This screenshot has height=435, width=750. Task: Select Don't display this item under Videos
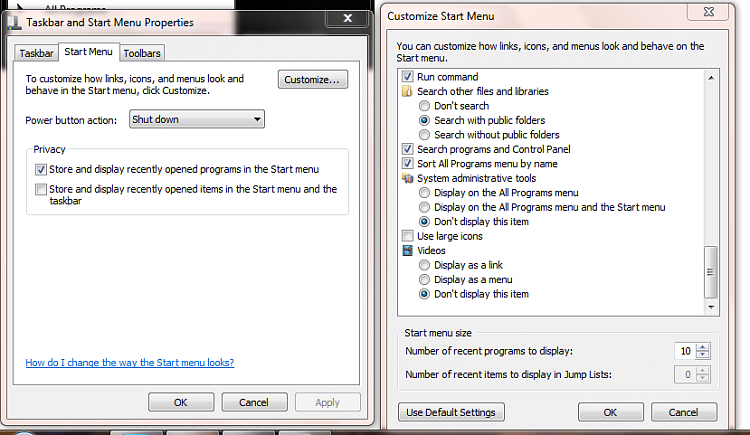pos(424,294)
